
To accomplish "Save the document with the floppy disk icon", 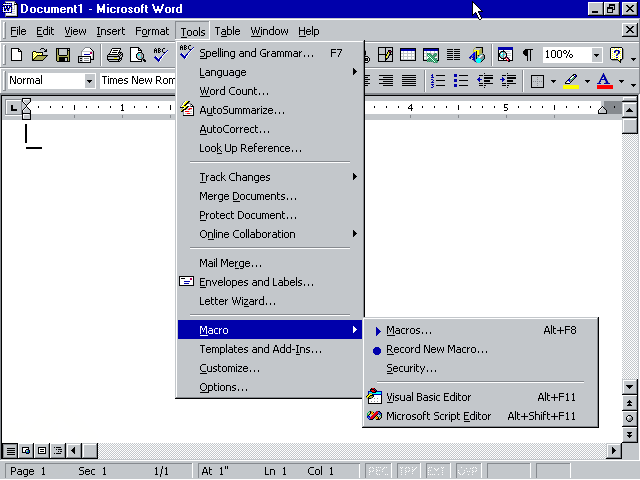I will coord(63,55).
